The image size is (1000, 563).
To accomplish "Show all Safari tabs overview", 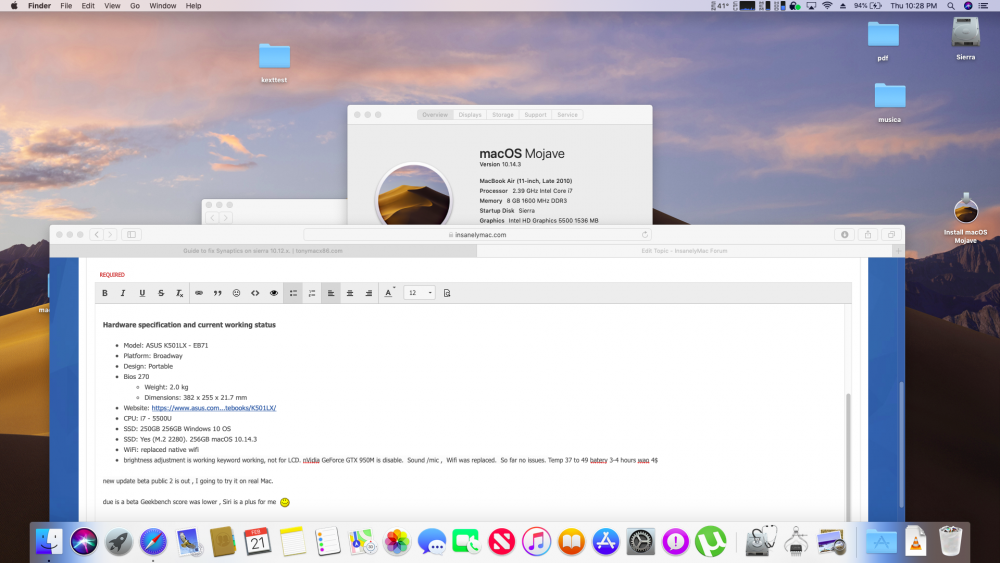I will click(x=892, y=235).
